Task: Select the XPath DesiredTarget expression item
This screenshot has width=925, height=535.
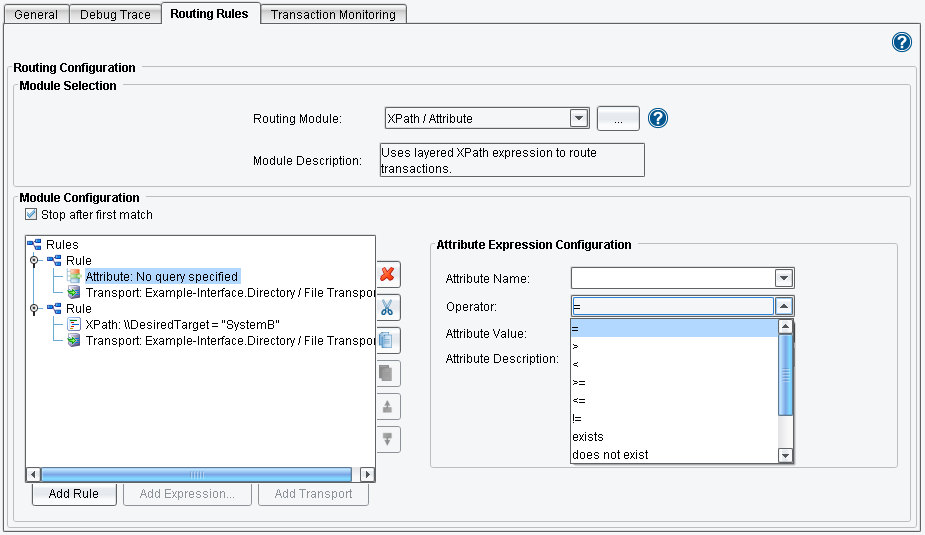Action: point(182,325)
